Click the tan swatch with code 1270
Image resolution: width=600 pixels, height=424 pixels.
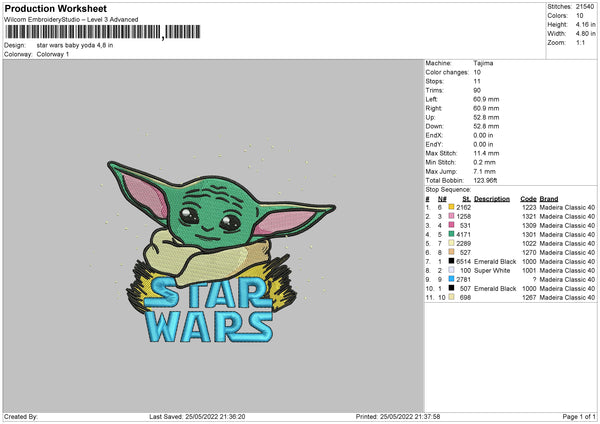[451, 252]
